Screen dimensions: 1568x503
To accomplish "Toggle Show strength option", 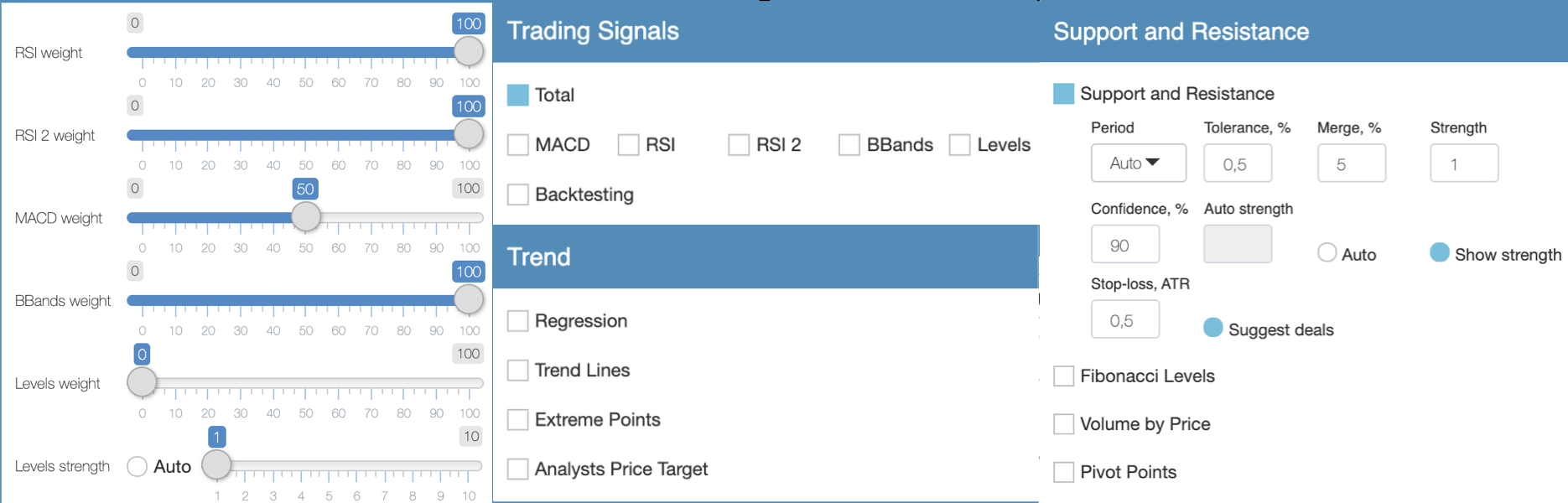I will point(1440,252).
